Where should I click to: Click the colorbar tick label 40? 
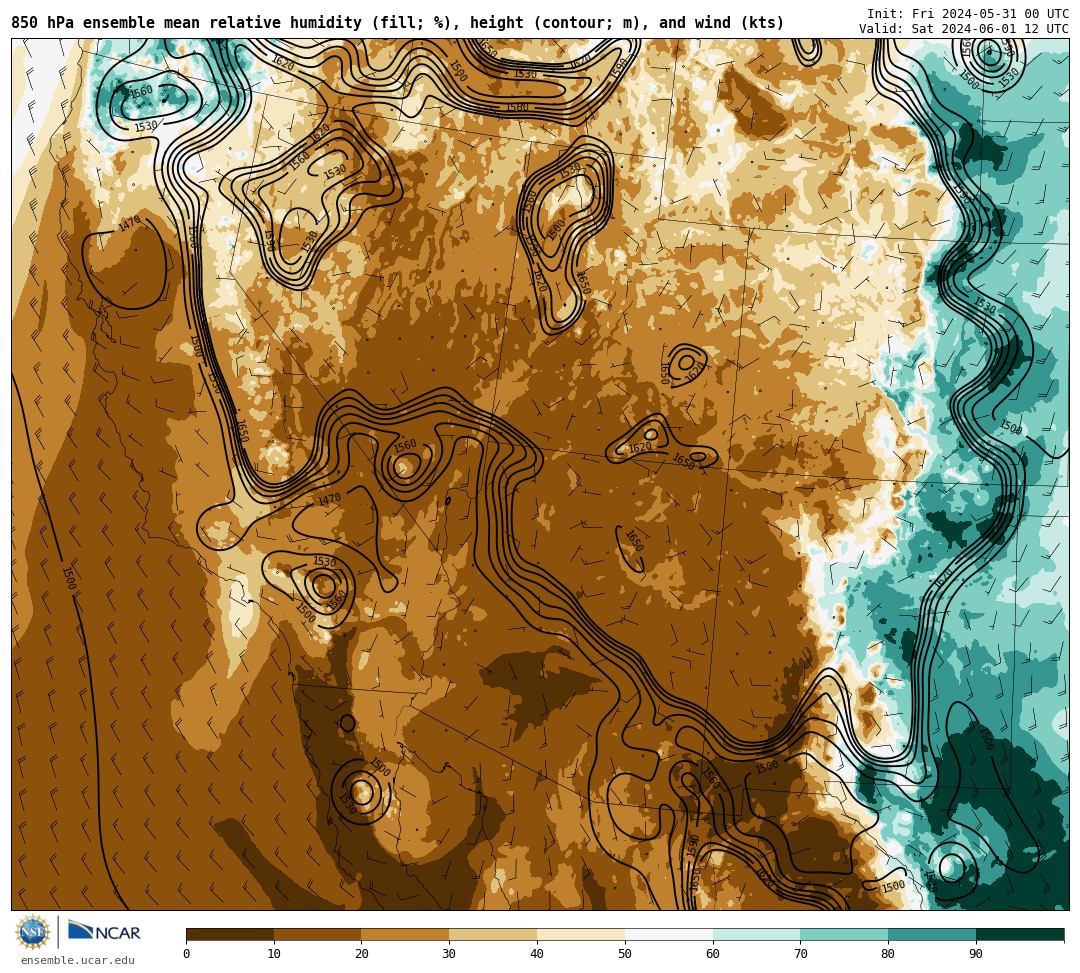[x=537, y=954]
